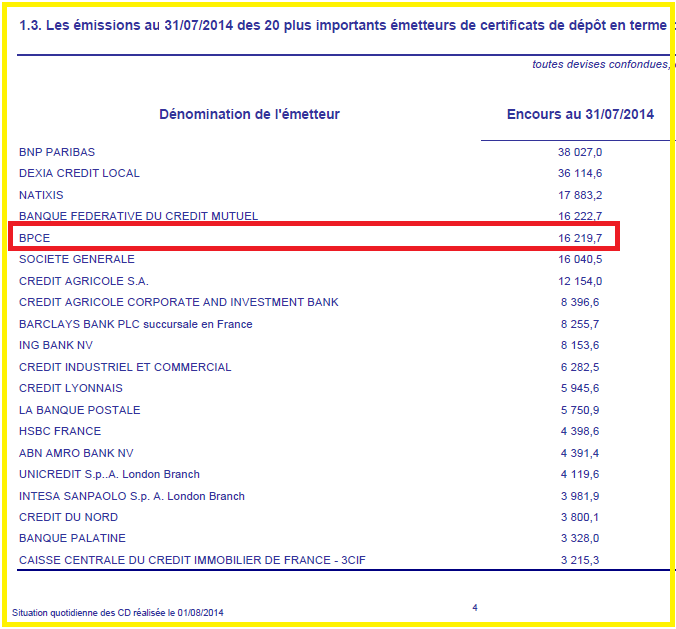Select the amount 4 119,6

click(x=580, y=474)
